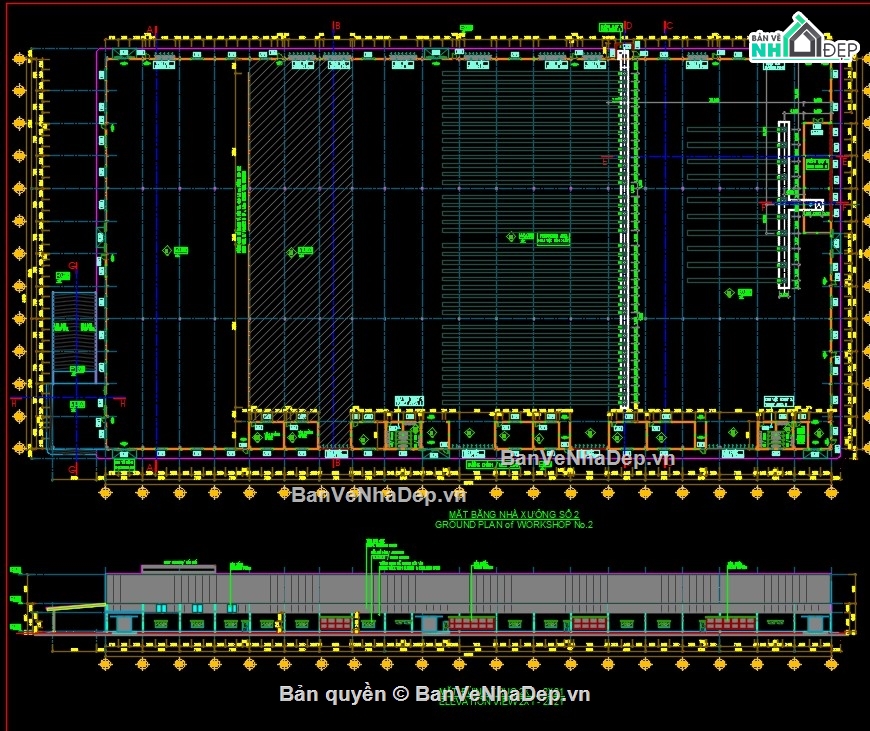Click BanVeNhaDep.vn watermark above the plan title
Image resolution: width=870 pixels, height=731 pixels.
coord(379,494)
